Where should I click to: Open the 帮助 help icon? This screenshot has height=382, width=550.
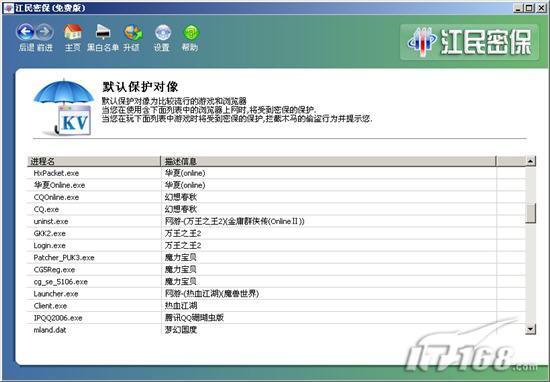(x=191, y=32)
